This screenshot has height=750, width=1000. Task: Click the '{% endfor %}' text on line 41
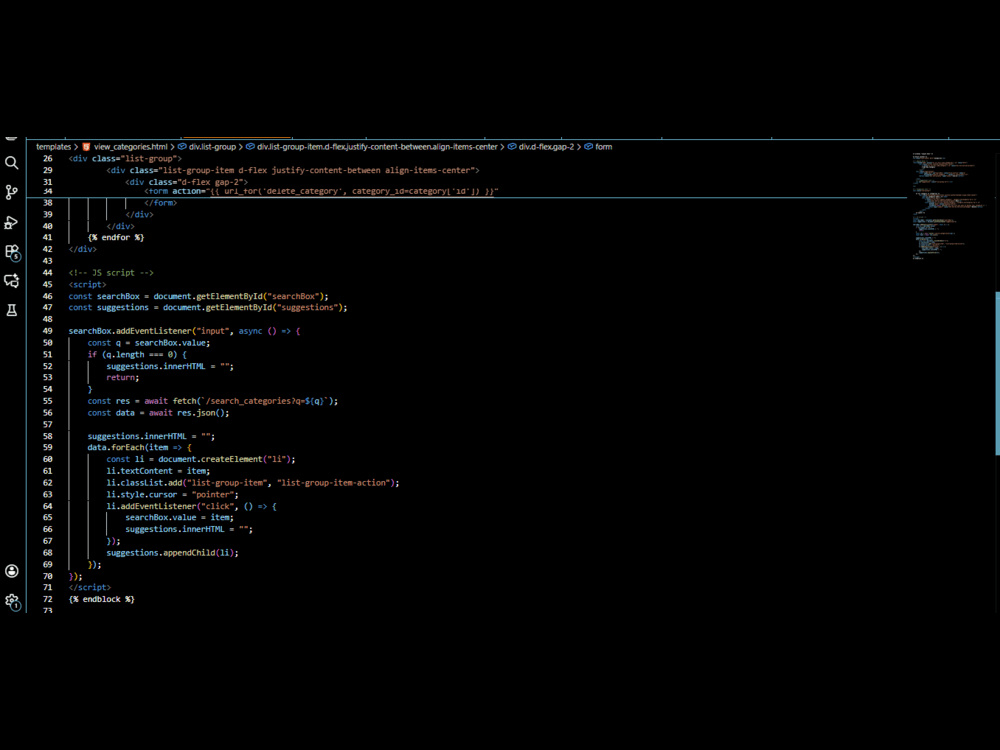pyautogui.click(x=116, y=237)
